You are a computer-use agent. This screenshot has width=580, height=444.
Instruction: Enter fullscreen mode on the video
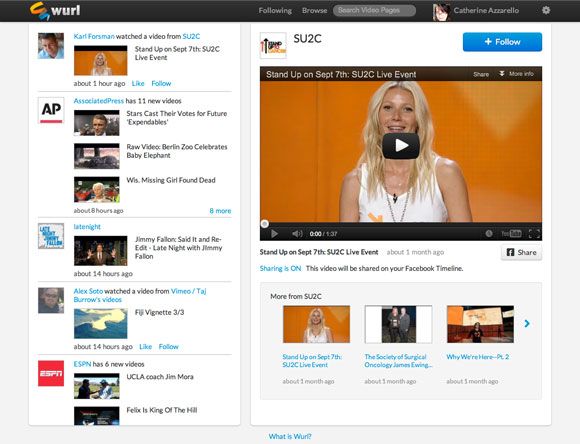click(534, 233)
